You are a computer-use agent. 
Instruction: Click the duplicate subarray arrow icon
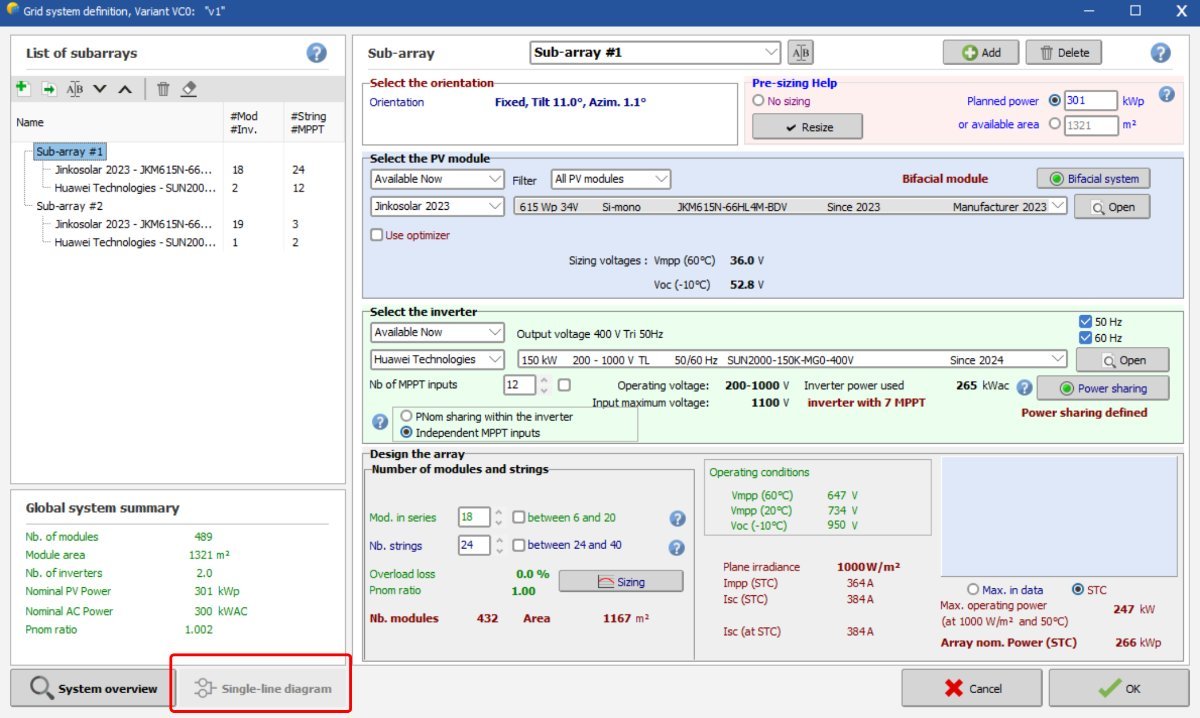pyautogui.click(x=48, y=89)
